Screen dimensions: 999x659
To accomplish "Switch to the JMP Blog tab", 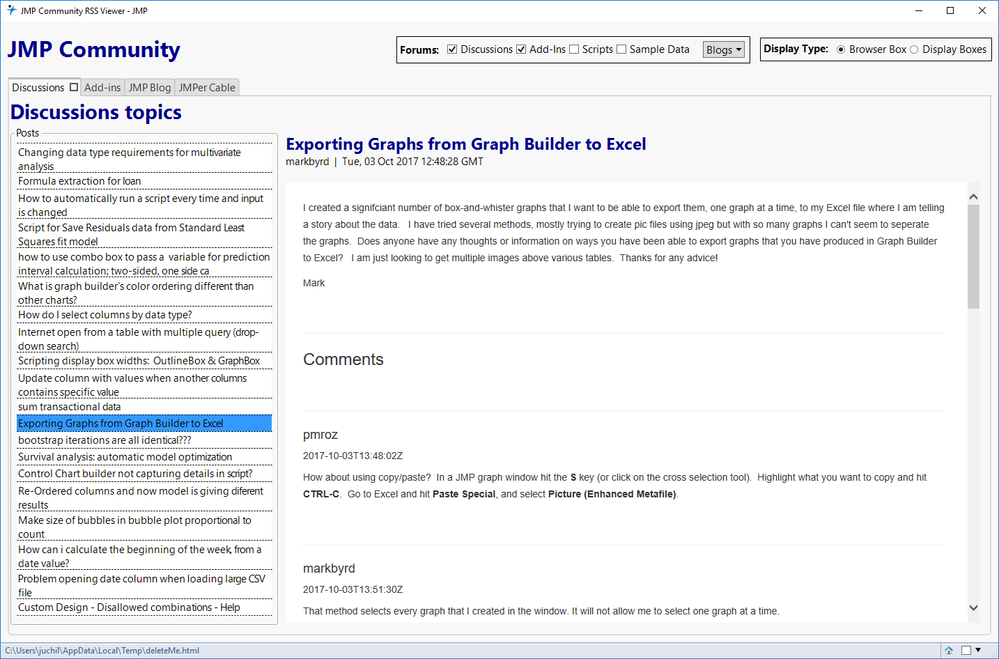I will tap(150, 87).
